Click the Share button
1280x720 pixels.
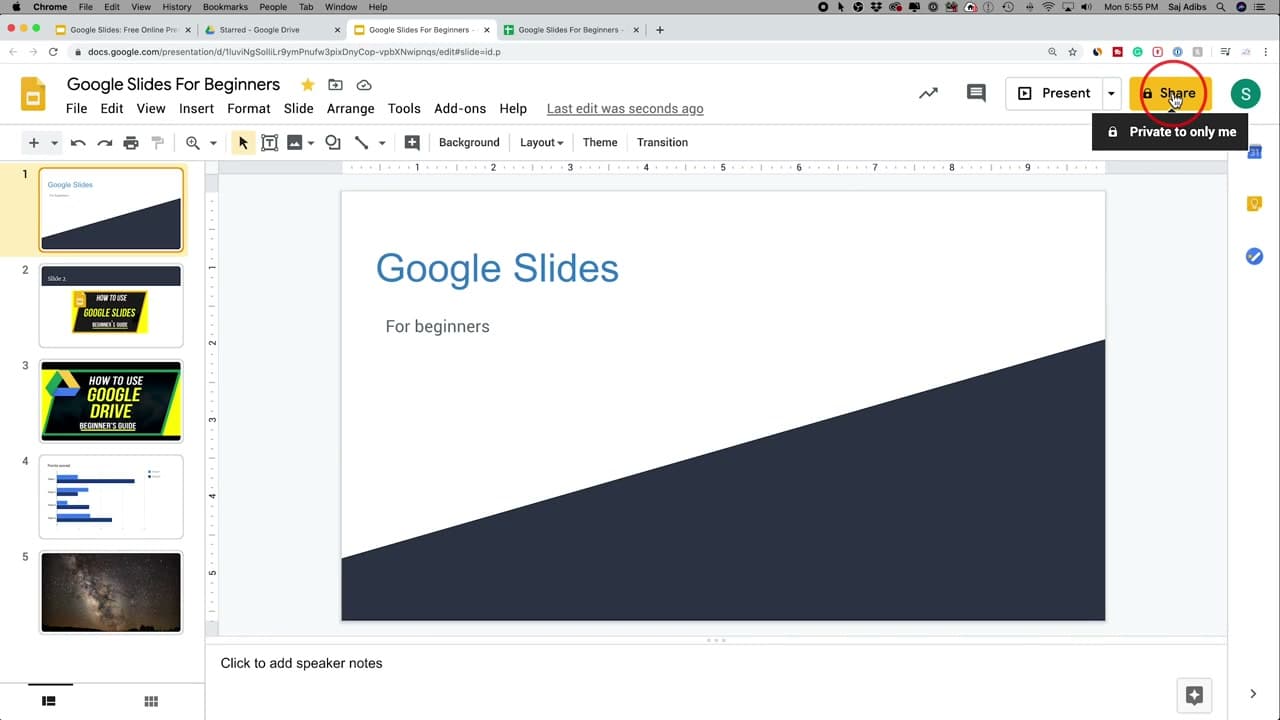(1170, 93)
